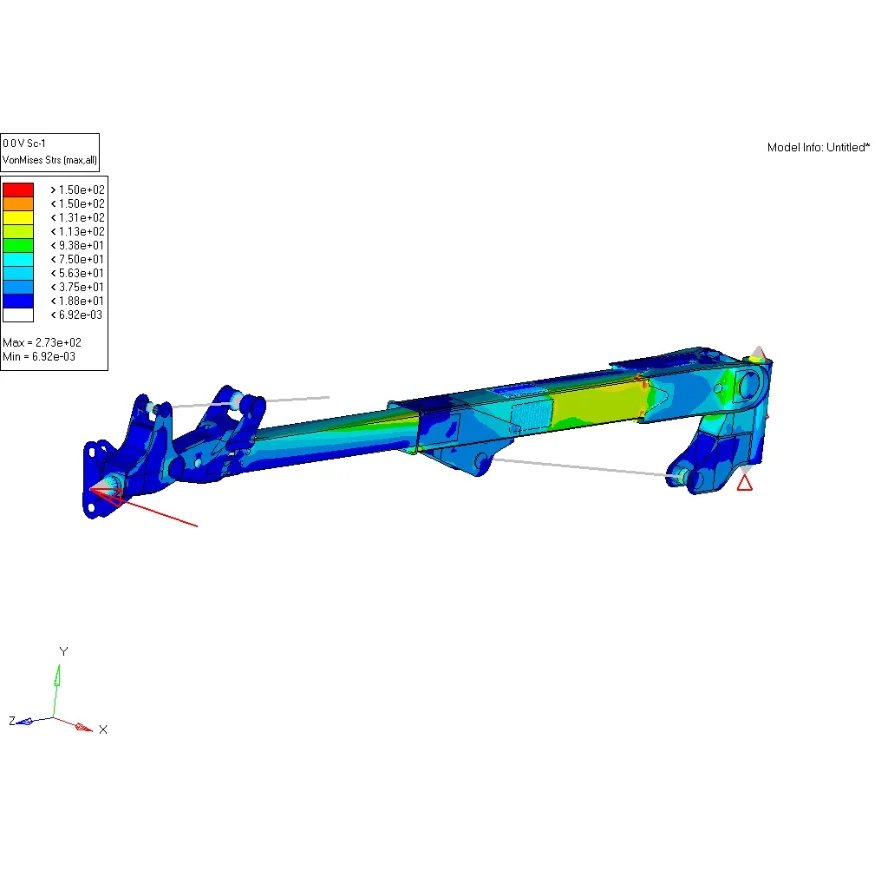Image resolution: width=875 pixels, height=875 pixels.
Task: Select the red triangle constraint symbol
Action: point(744,483)
